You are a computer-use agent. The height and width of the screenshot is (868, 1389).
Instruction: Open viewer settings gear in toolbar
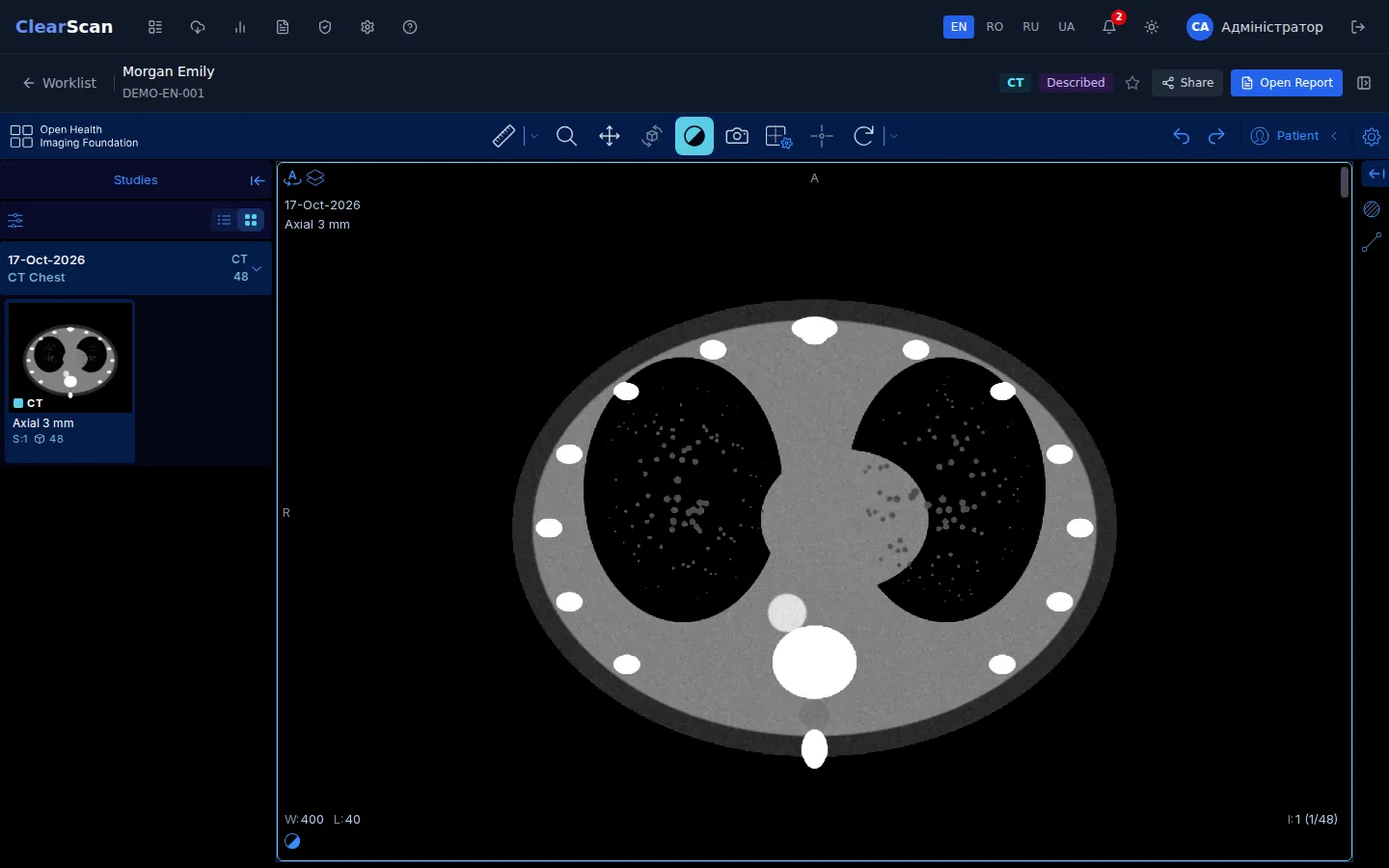click(x=1372, y=136)
